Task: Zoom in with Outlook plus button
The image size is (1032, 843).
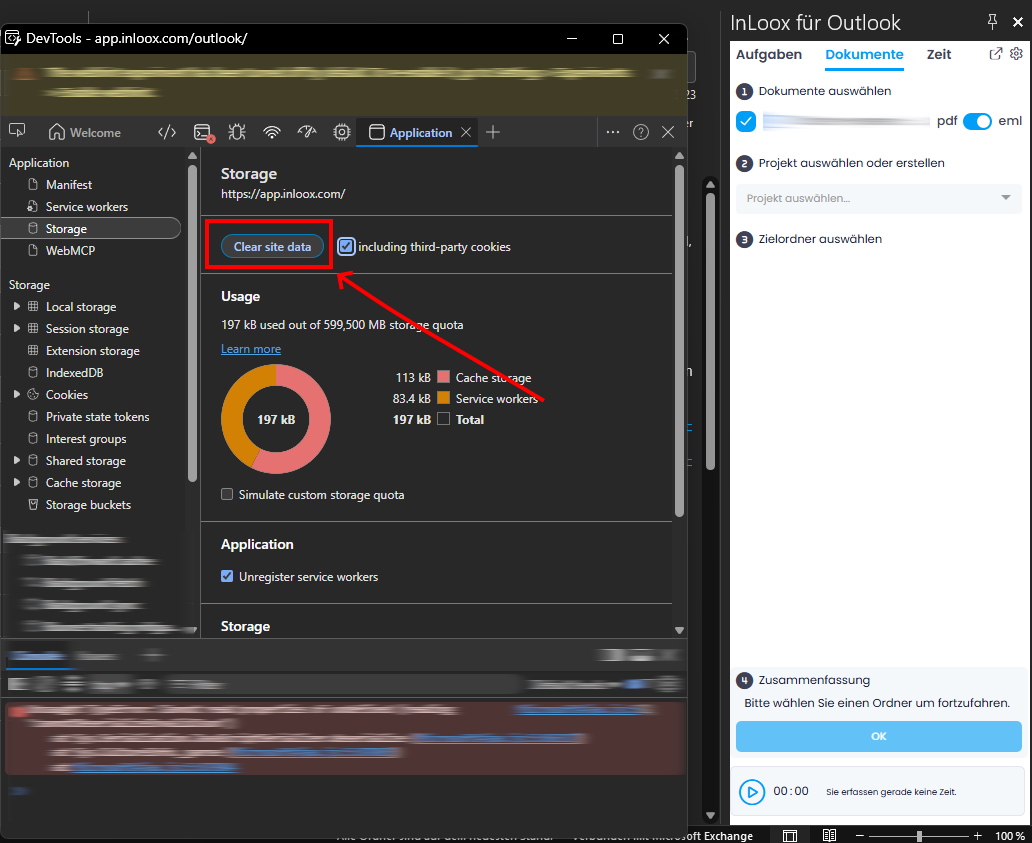Action: coord(978,836)
